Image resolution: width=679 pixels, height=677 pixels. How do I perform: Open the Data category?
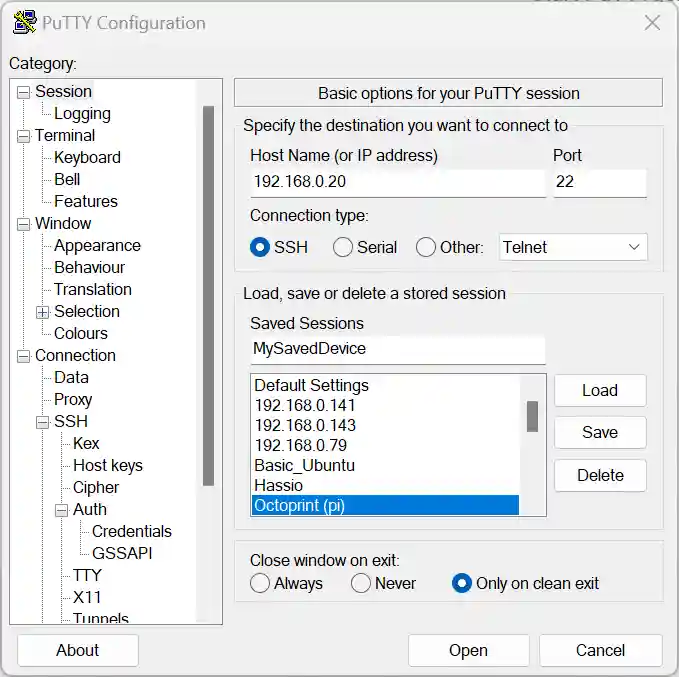pyautogui.click(x=71, y=378)
